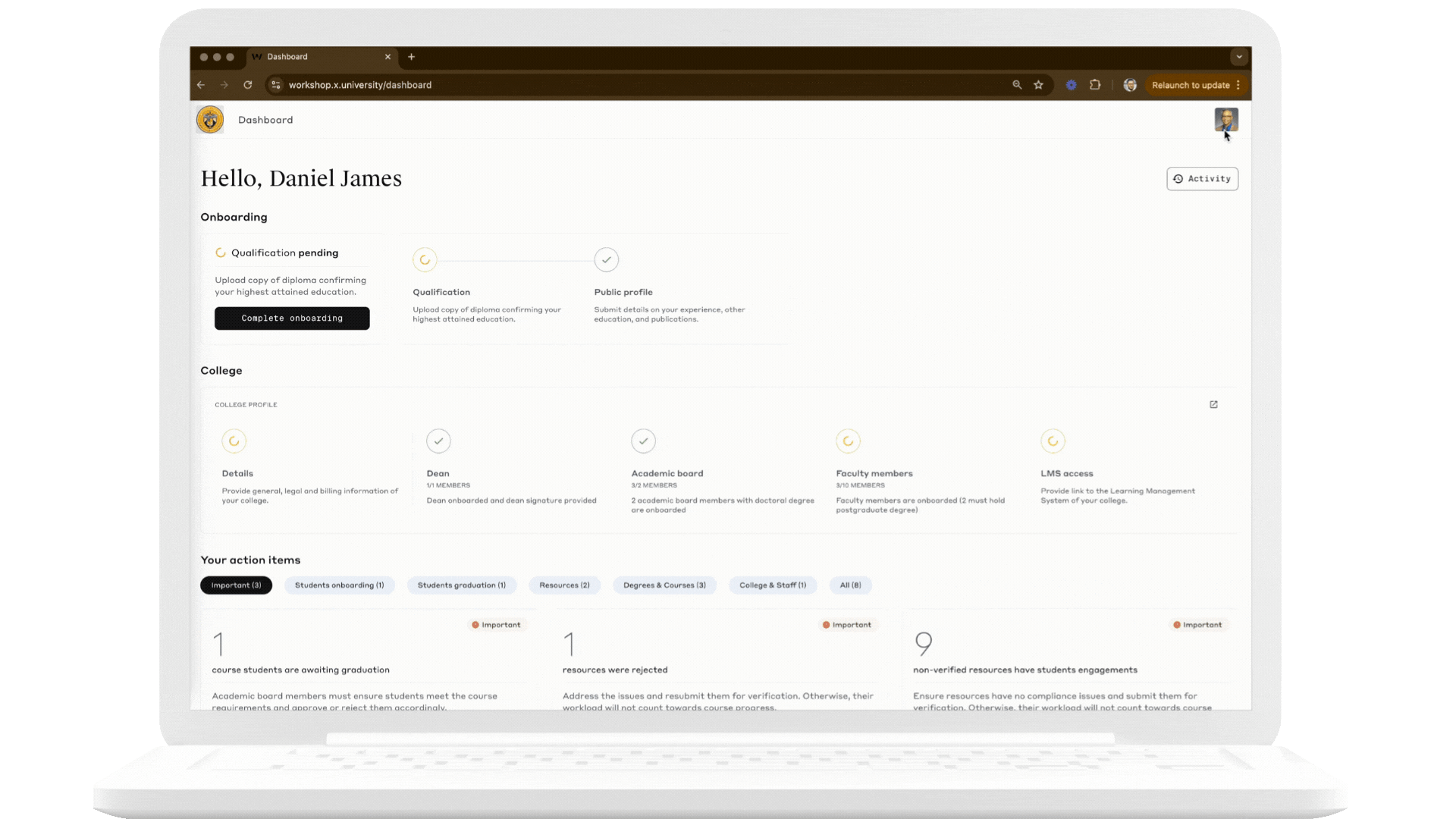Click the Complete onboarding button
1456x819 pixels.
(x=292, y=318)
